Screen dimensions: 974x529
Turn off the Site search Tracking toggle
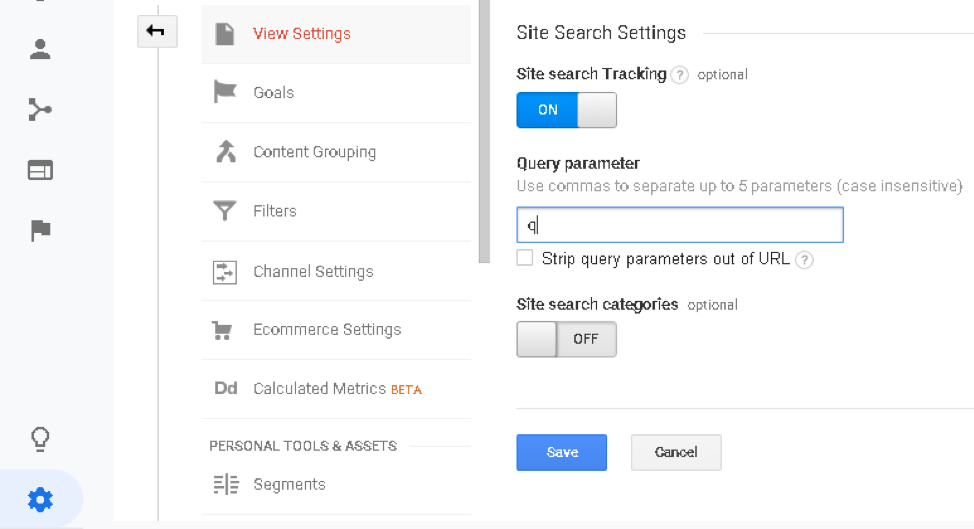567,110
